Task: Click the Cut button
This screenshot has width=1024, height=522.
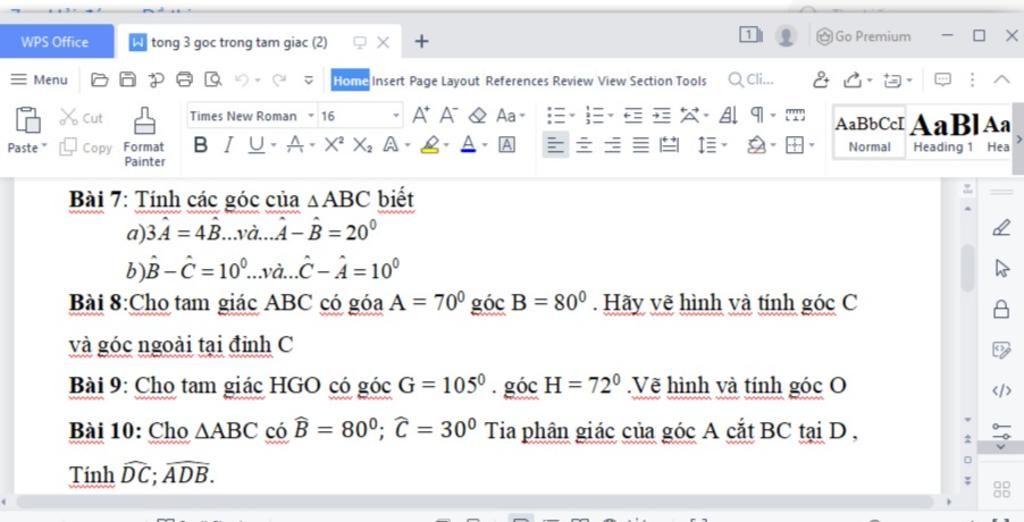Action: point(82,118)
